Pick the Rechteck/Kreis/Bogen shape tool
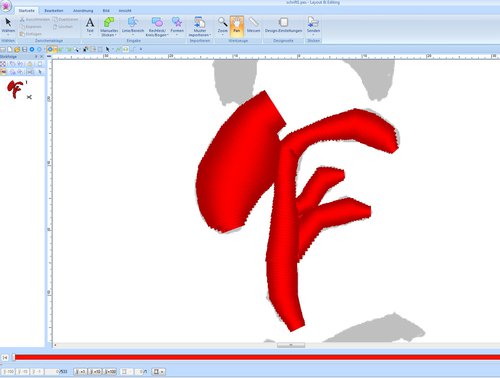 click(157, 26)
